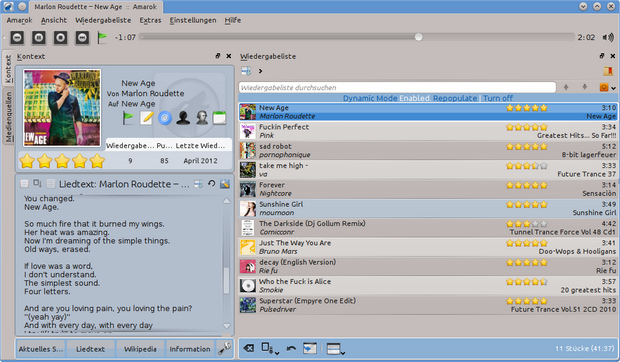Skip to the next track

coord(82,38)
